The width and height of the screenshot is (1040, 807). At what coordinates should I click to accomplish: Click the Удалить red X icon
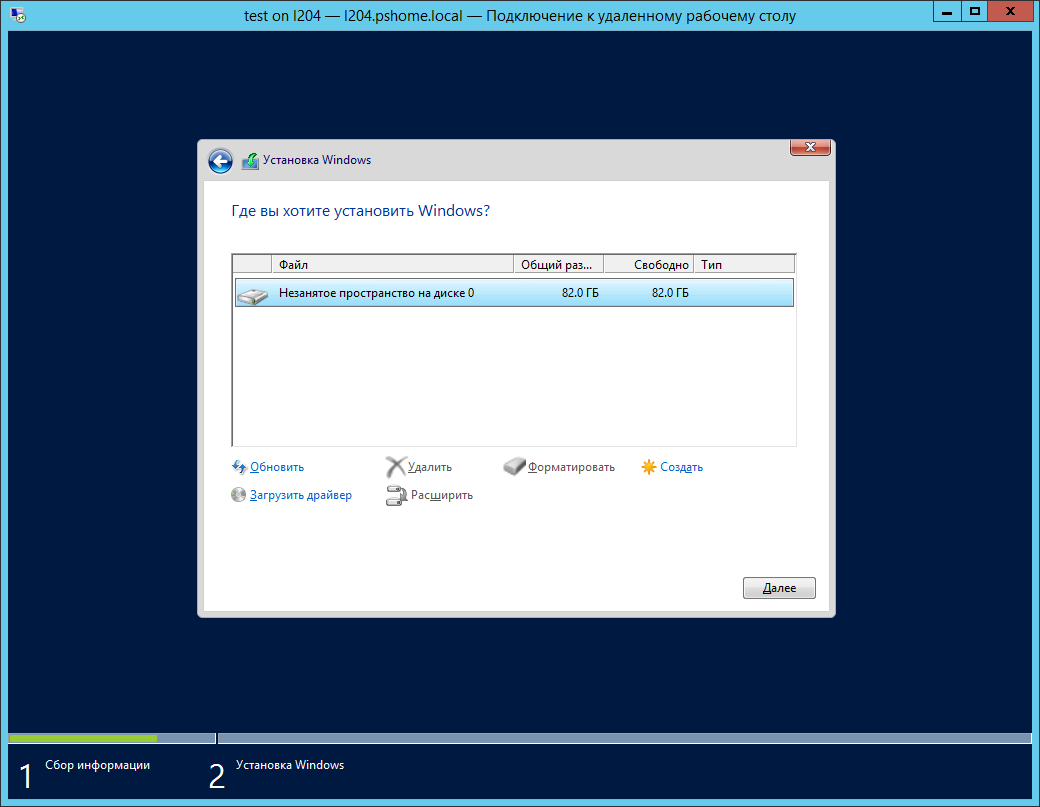click(x=396, y=467)
